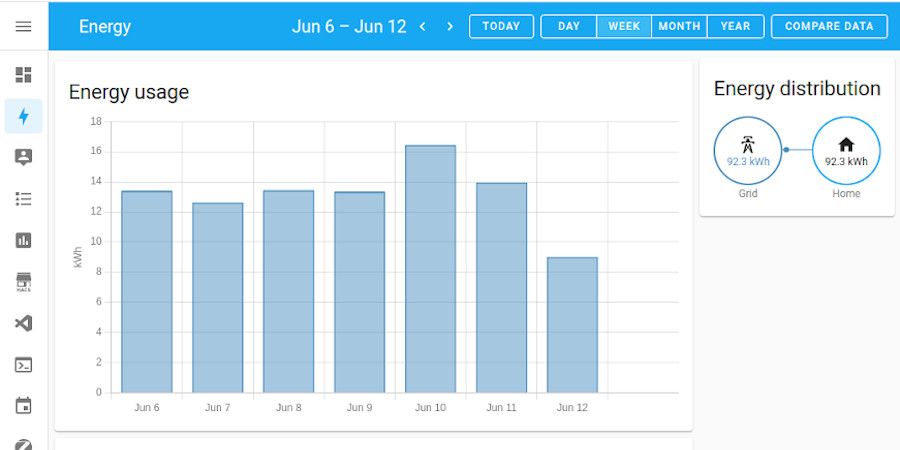Click the Home energy circle
The width and height of the screenshot is (900, 450).
pyautogui.click(x=846, y=151)
